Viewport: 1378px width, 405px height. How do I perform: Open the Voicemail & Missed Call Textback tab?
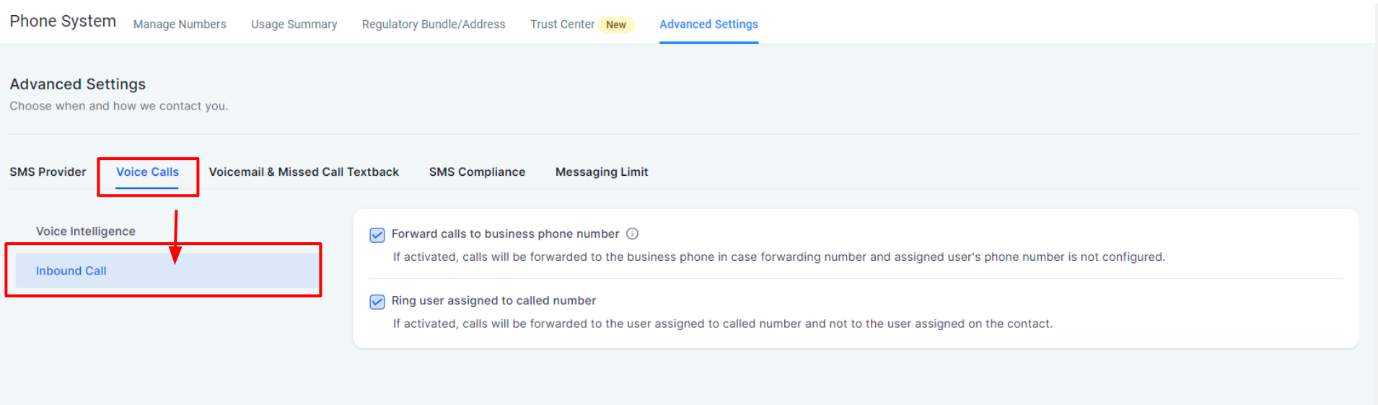304,172
